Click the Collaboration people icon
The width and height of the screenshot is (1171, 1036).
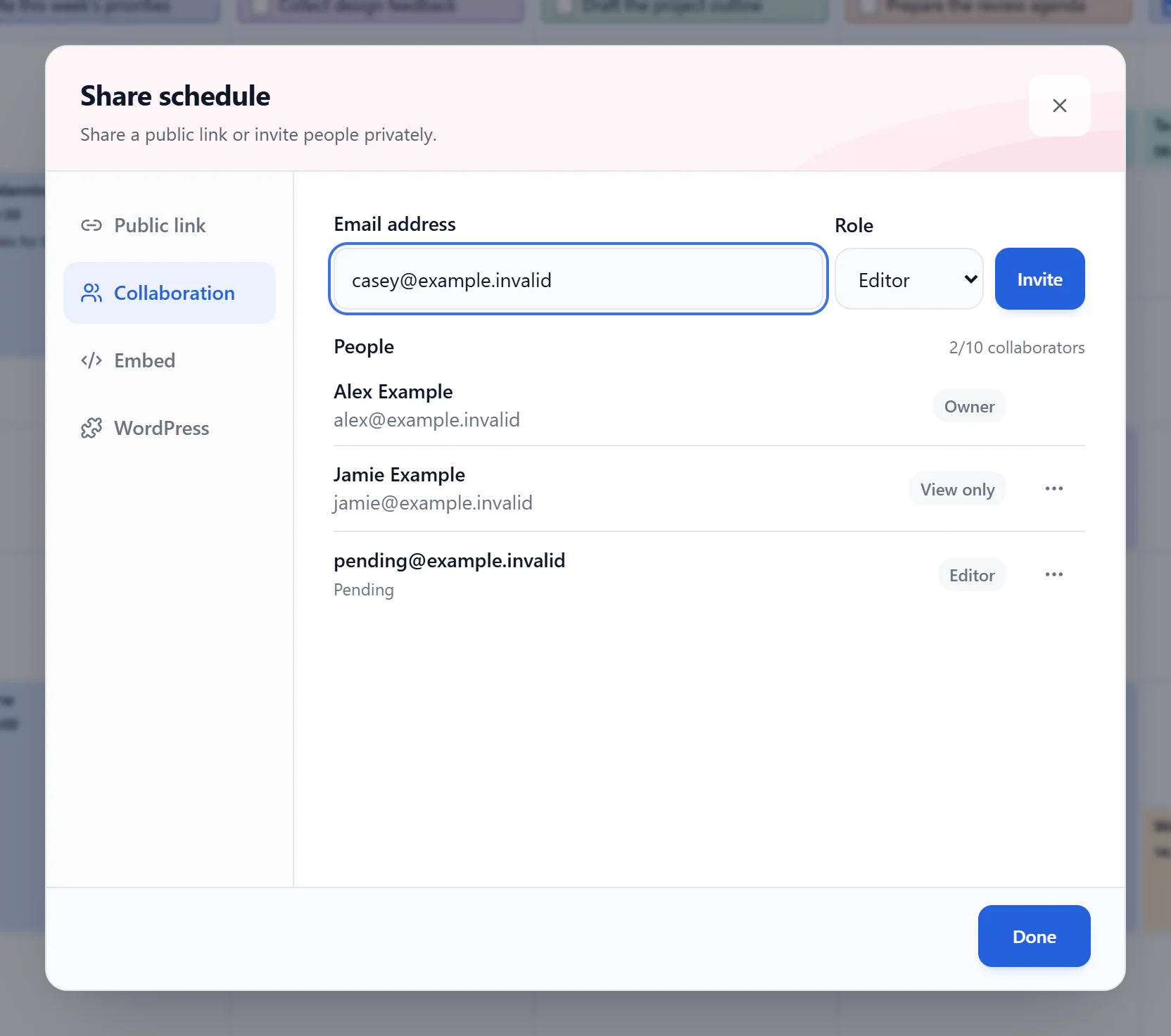click(x=91, y=293)
